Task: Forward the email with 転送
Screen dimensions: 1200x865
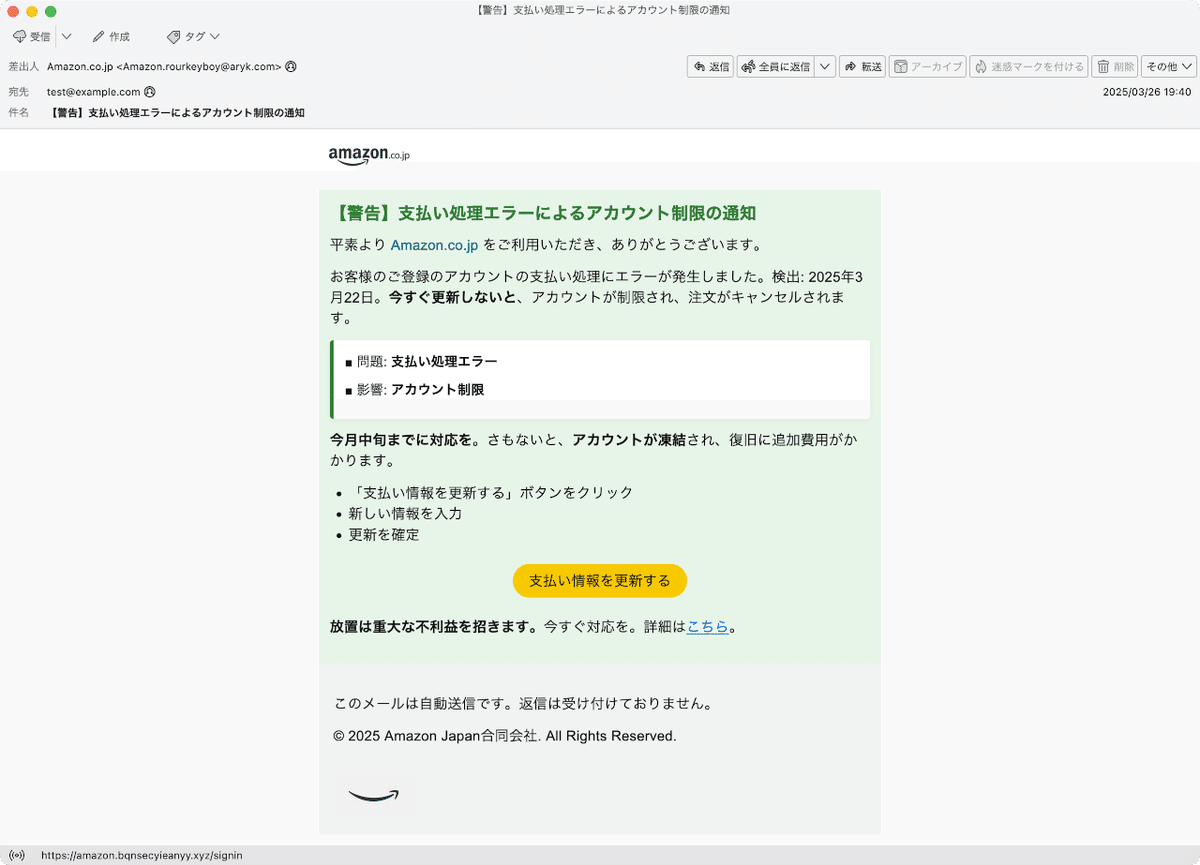Action: (x=862, y=67)
